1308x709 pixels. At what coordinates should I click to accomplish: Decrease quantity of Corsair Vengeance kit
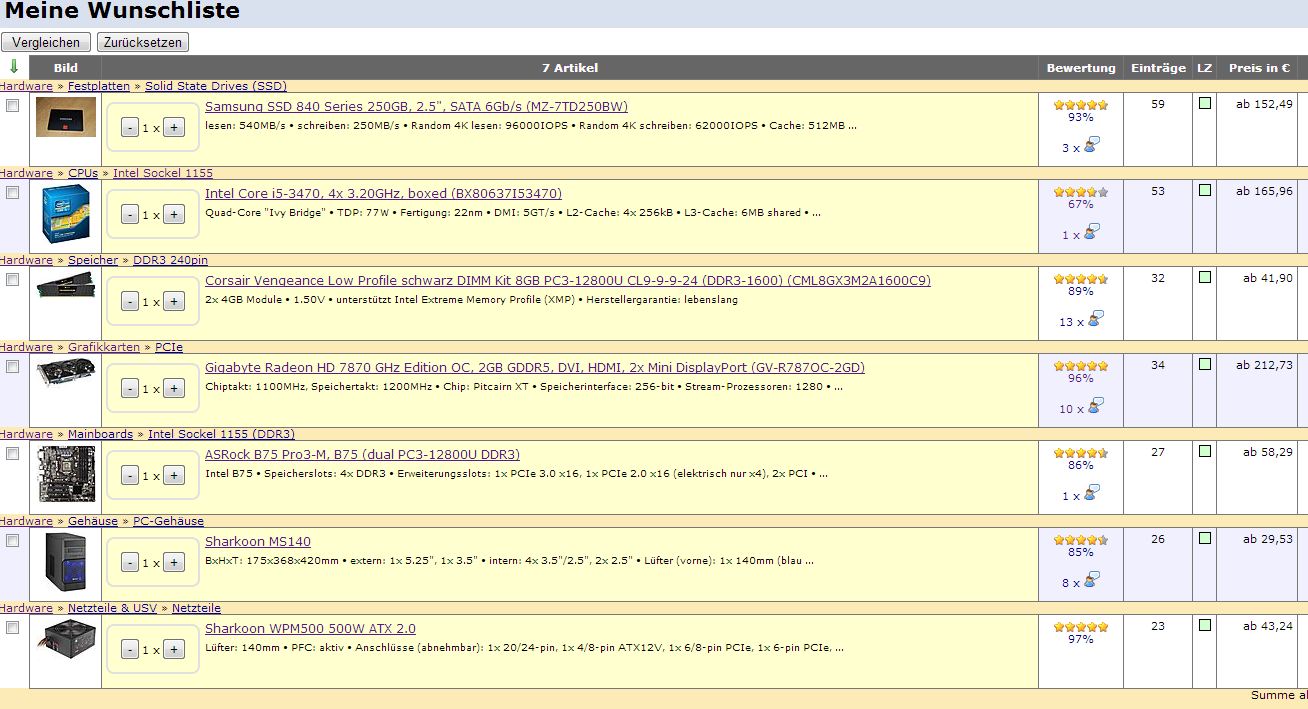tap(130, 302)
